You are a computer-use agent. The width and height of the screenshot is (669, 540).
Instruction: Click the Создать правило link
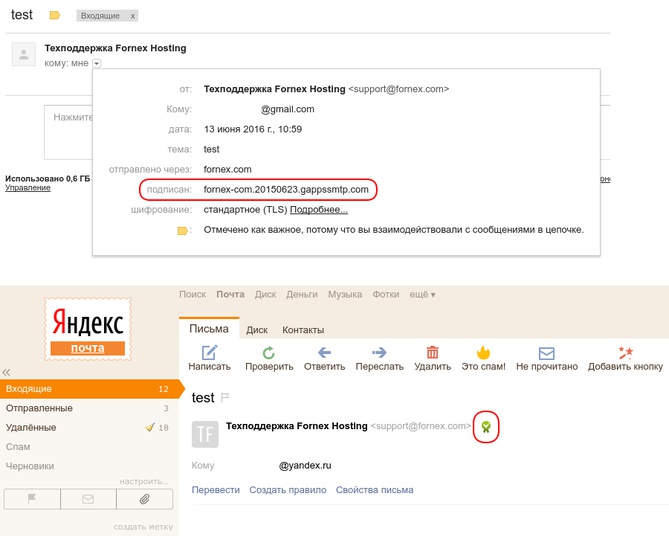coord(288,490)
